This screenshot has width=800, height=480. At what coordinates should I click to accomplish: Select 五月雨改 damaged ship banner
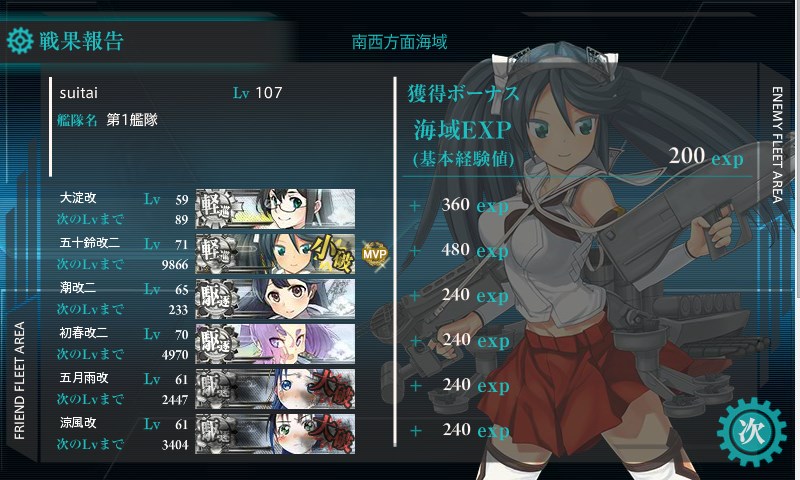[x=276, y=389]
